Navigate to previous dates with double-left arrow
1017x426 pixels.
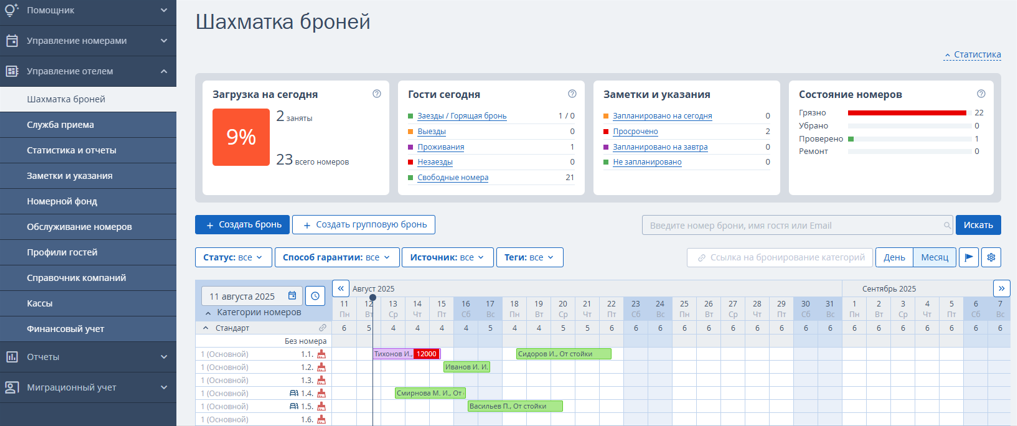(x=341, y=288)
